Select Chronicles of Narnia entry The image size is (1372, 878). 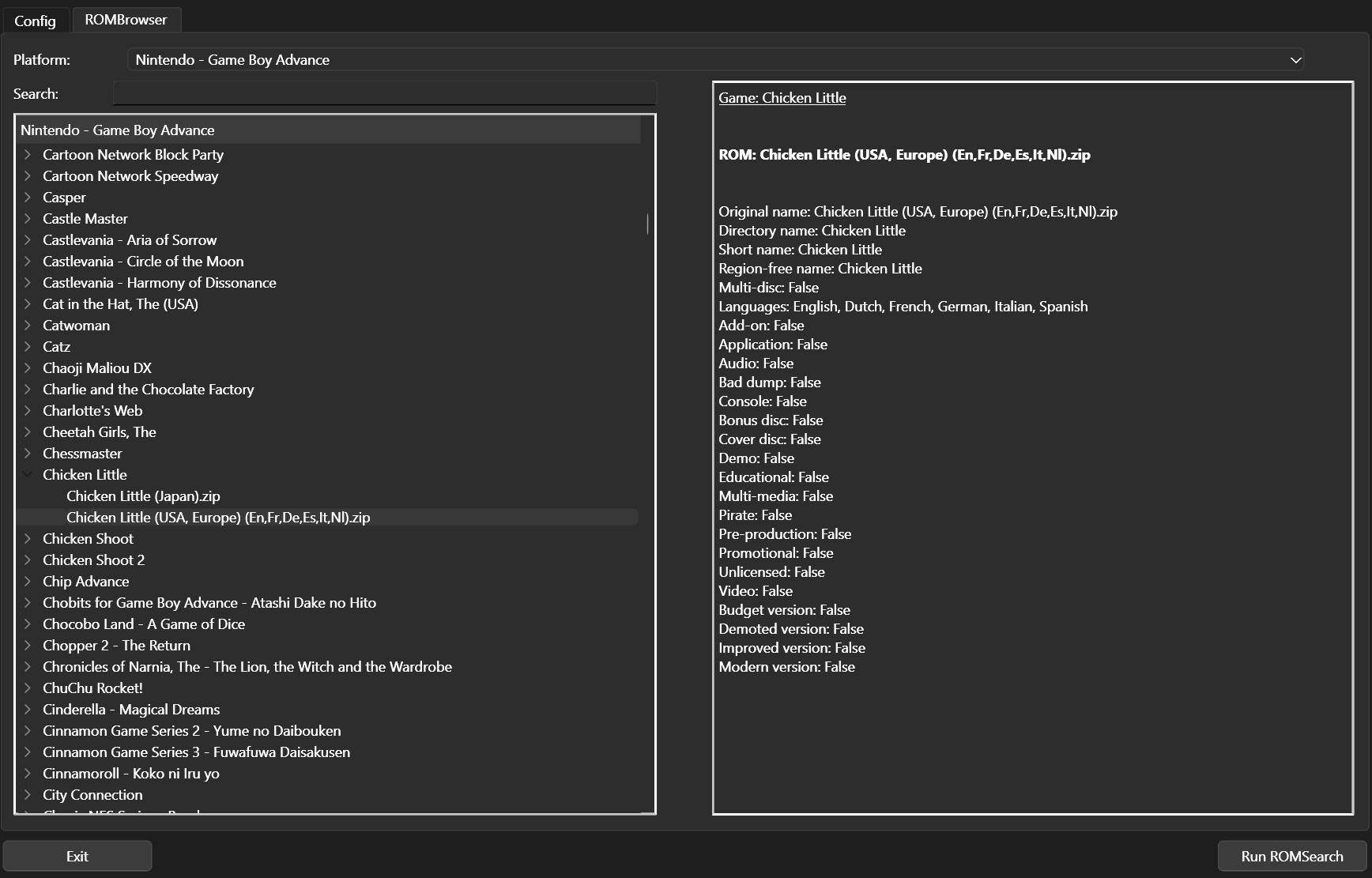coord(247,667)
